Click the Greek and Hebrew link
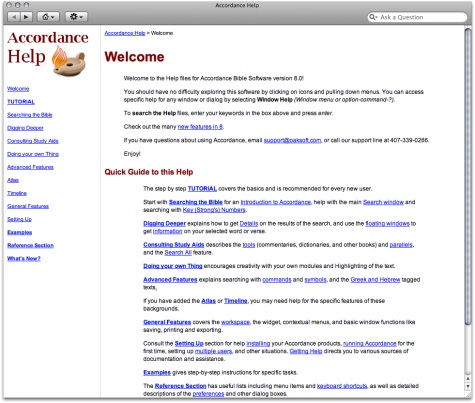 375,280
